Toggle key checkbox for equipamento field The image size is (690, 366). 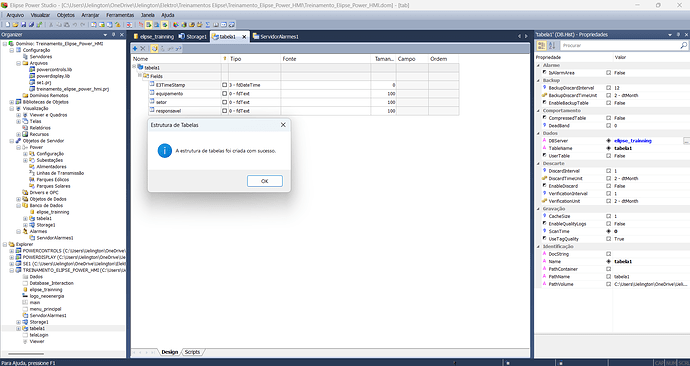click(224, 94)
